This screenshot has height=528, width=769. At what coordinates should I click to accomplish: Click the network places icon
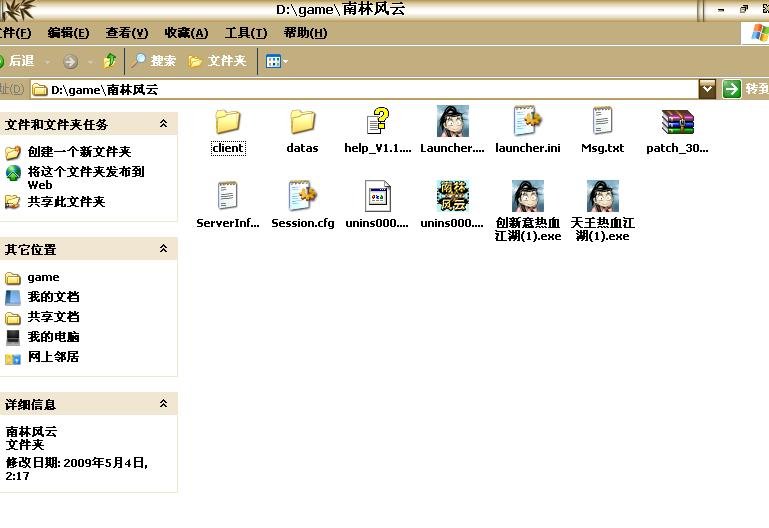[13, 358]
